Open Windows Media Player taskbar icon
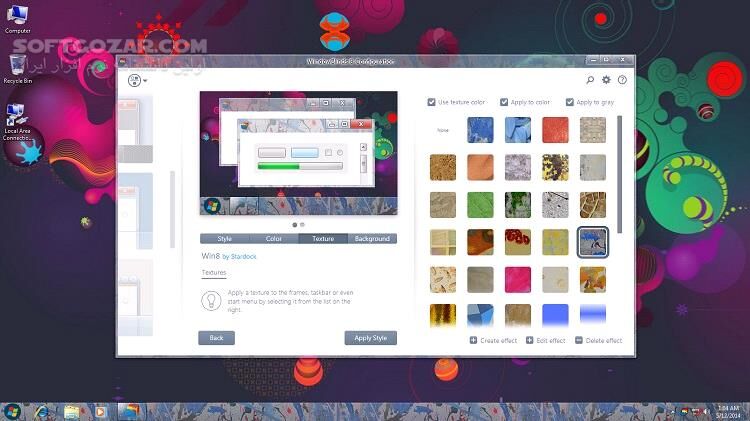The width and height of the screenshot is (750, 421). tap(100, 411)
